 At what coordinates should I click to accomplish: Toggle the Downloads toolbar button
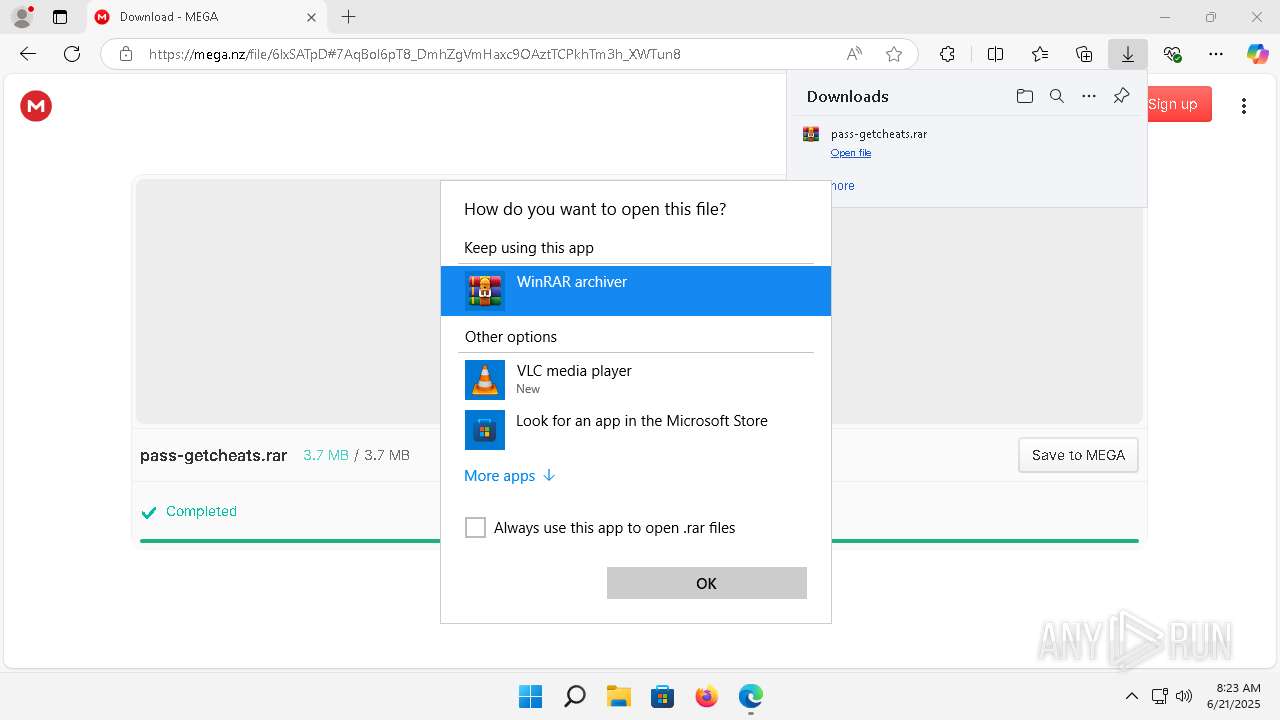pyautogui.click(x=1127, y=54)
